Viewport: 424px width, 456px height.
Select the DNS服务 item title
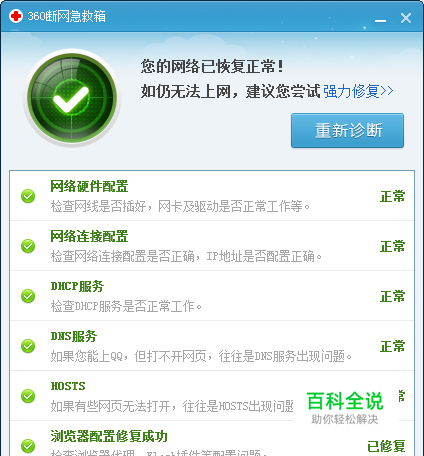(74, 336)
